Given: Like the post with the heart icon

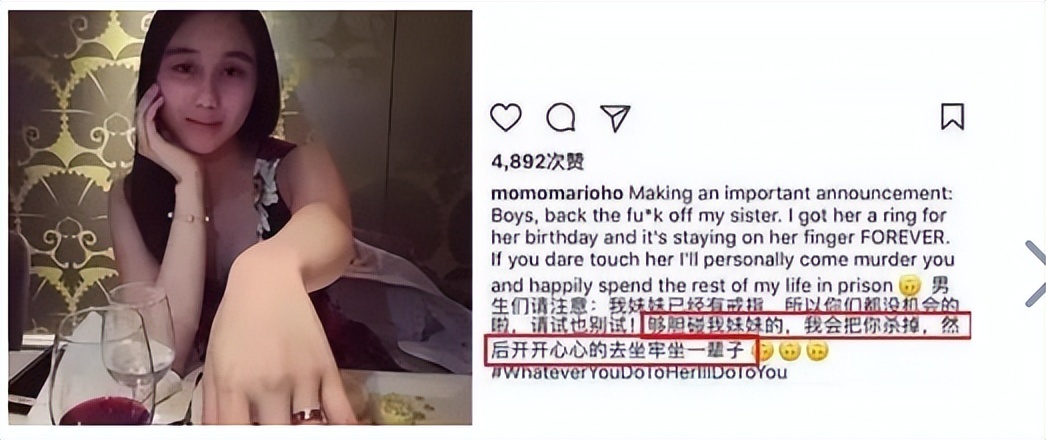Looking at the screenshot, I should (506, 118).
